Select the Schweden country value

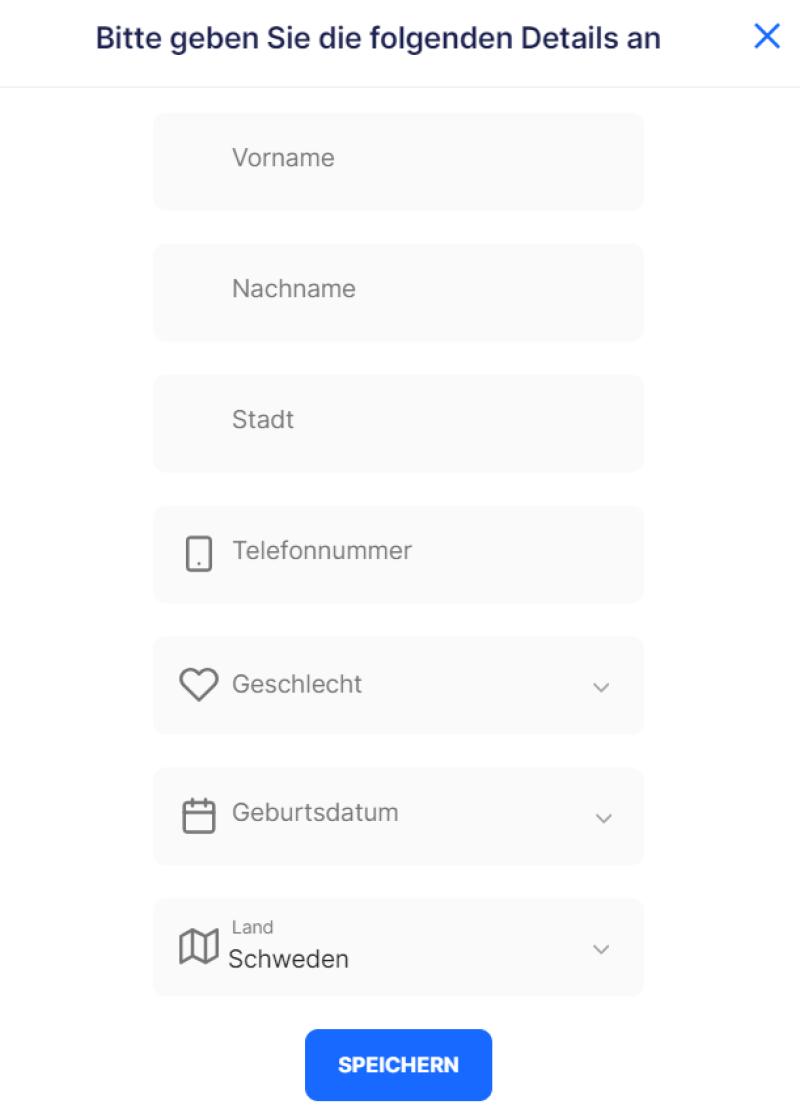pos(290,959)
